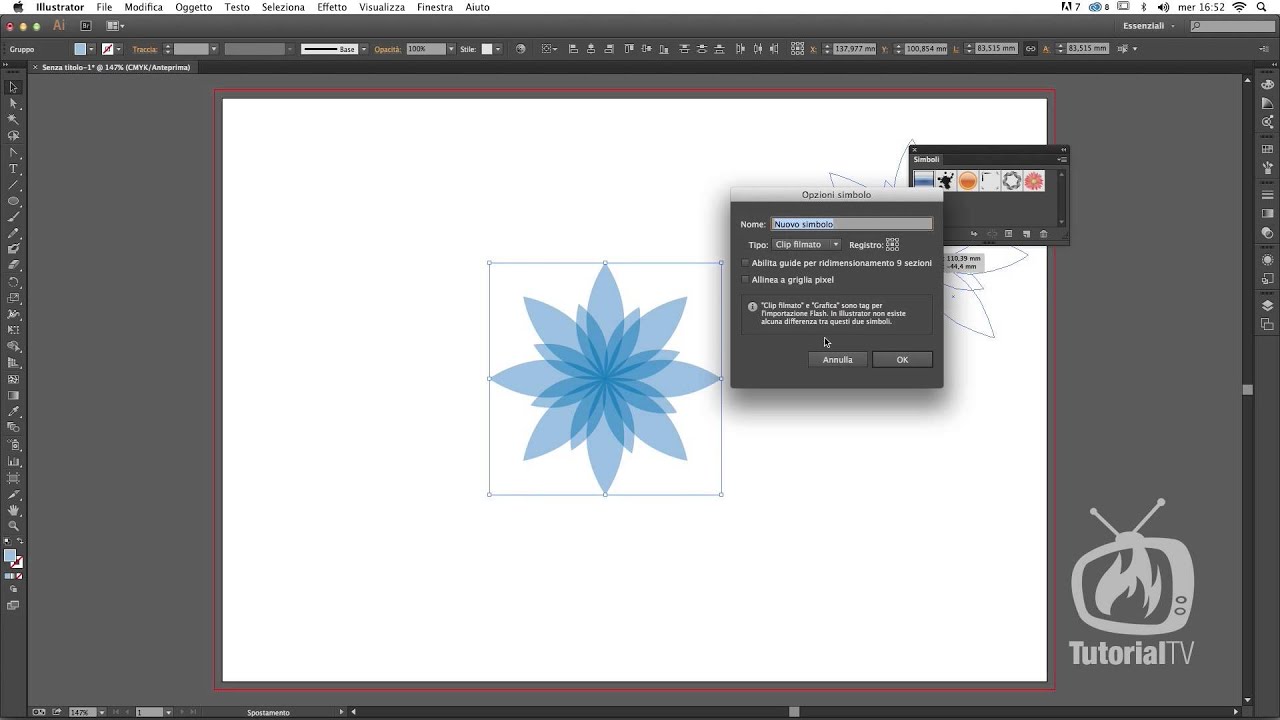Viewport: 1280px width, 720px height.
Task: Open the fill color dropdown arrow
Action: pyautogui.click(x=92, y=49)
